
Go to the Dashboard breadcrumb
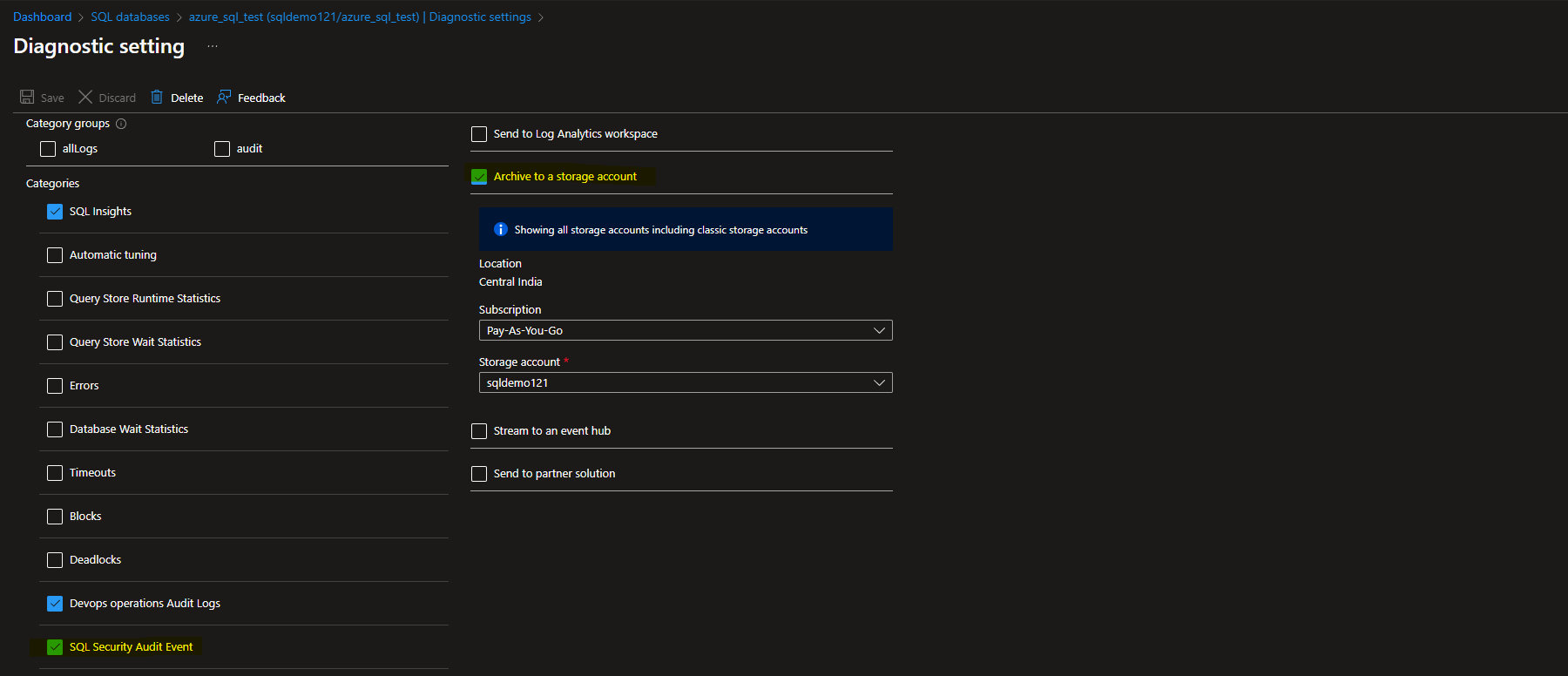tap(42, 17)
